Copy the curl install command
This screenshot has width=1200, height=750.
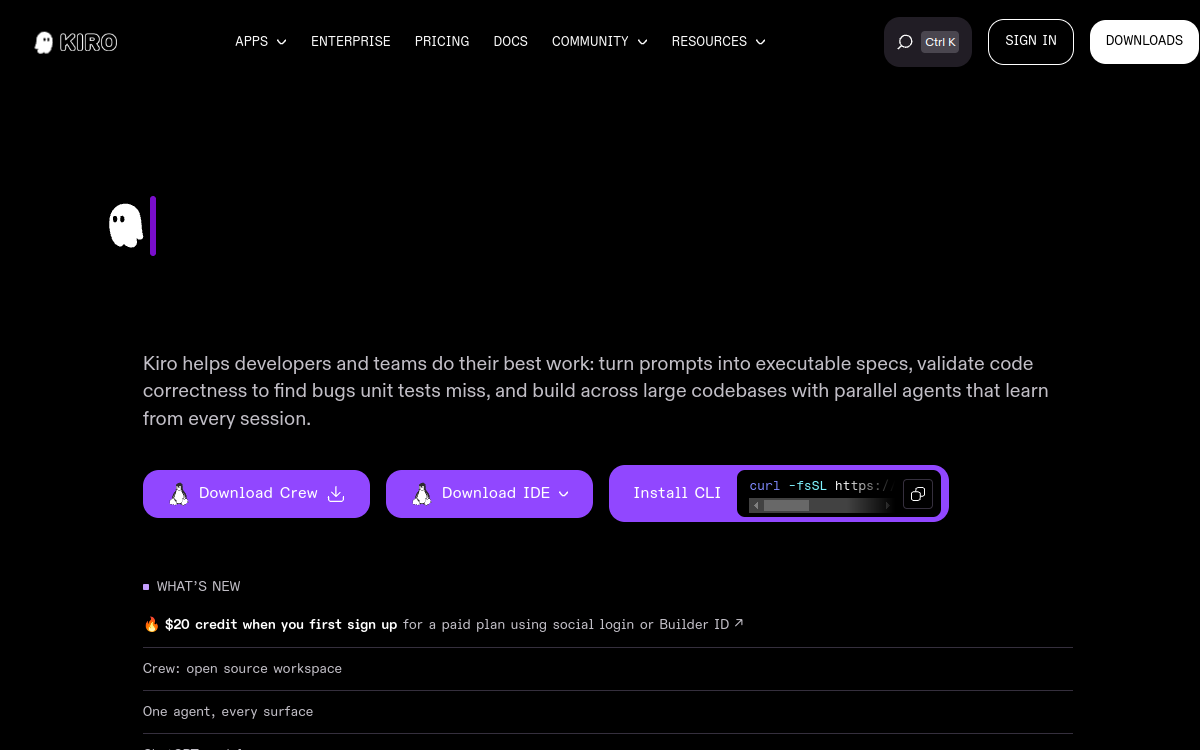click(918, 494)
